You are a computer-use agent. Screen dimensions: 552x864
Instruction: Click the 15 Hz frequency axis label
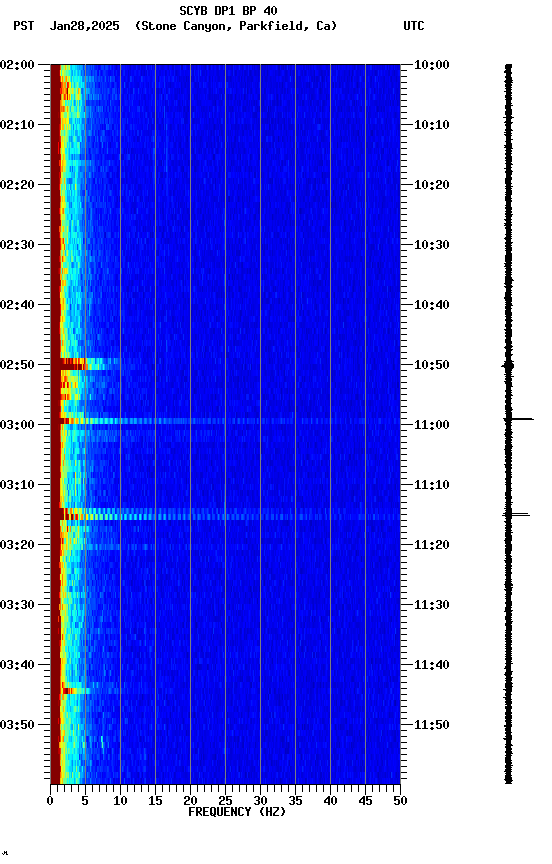click(155, 801)
